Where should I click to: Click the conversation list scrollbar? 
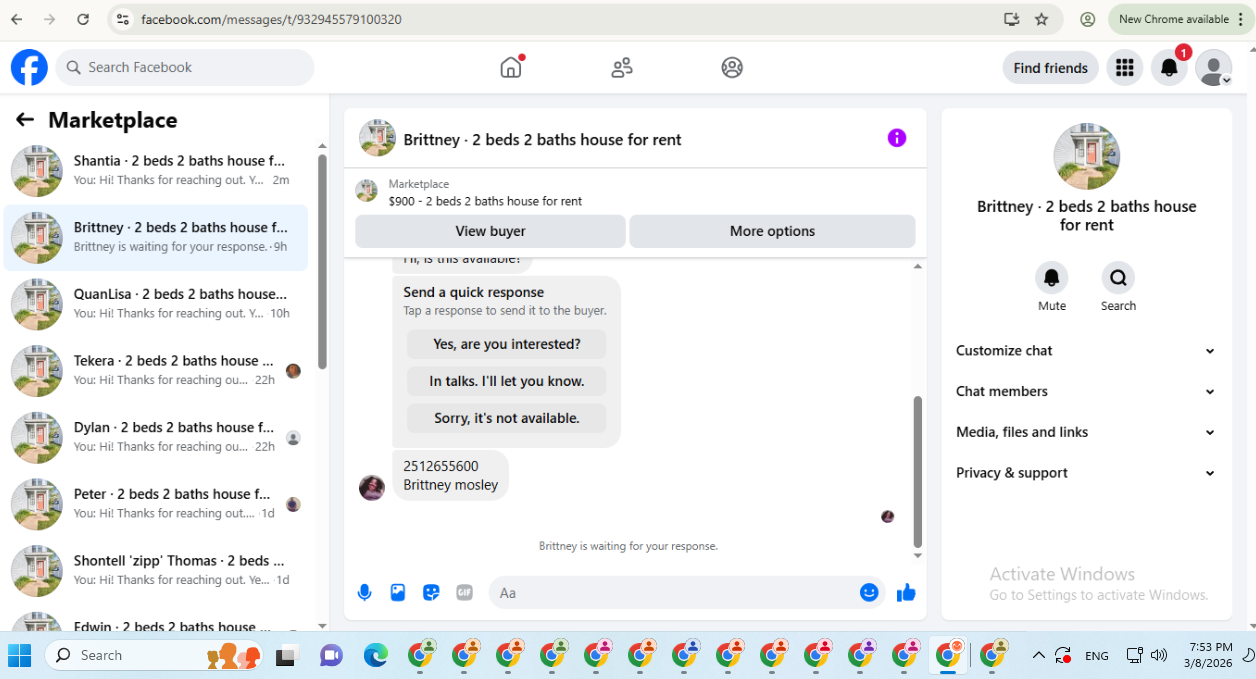(x=322, y=262)
